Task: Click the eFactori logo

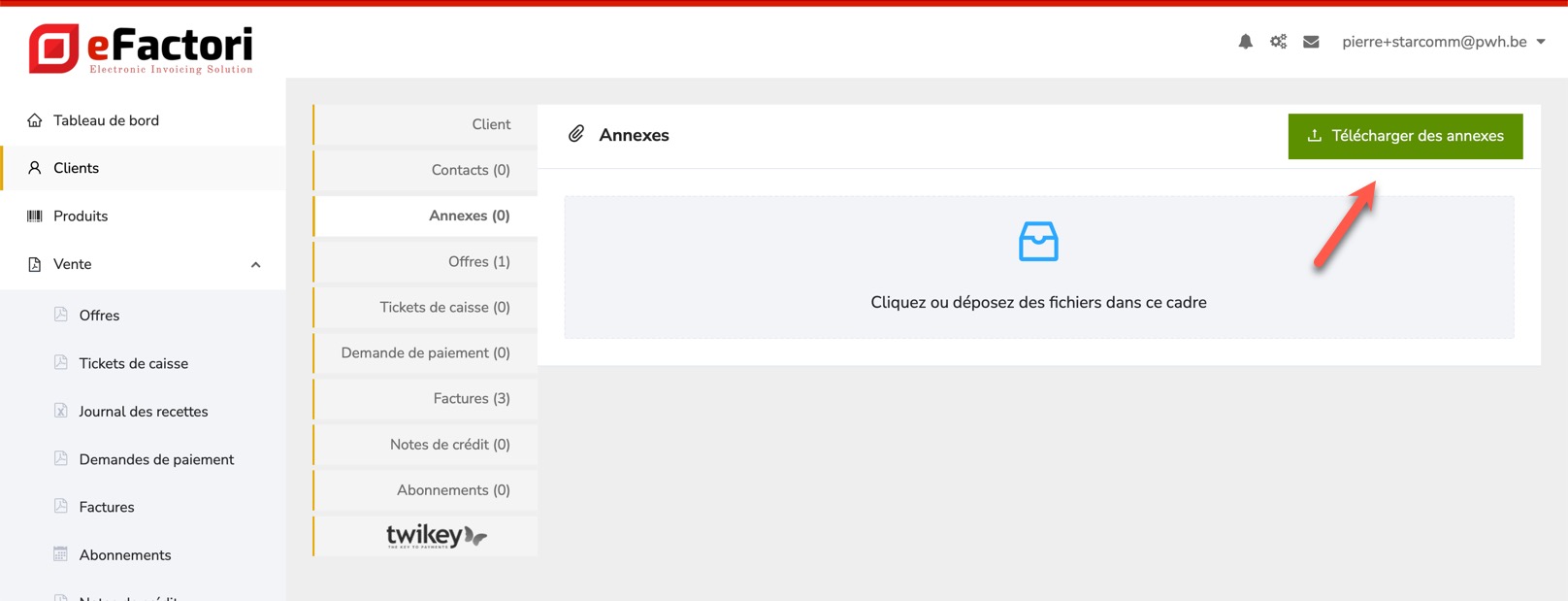Action: 142,49
